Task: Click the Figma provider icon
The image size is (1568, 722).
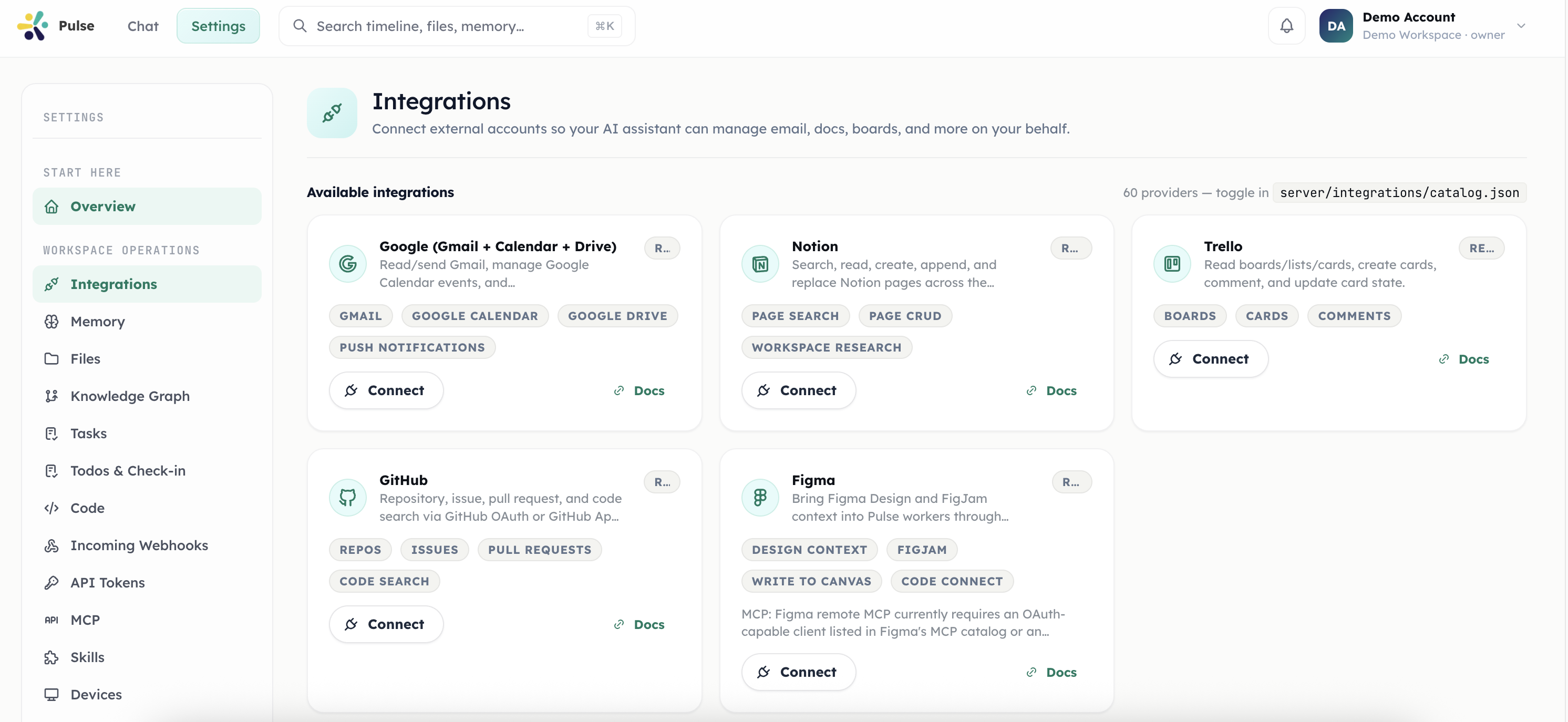Action: coord(760,498)
